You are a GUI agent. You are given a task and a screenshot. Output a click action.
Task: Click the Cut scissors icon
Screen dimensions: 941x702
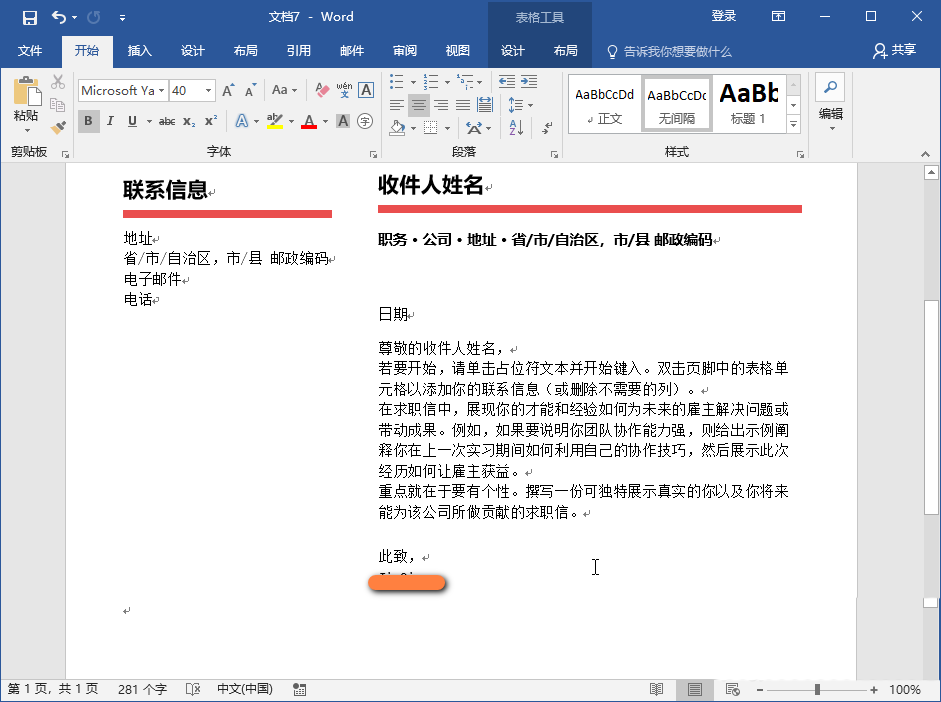[58, 83]
